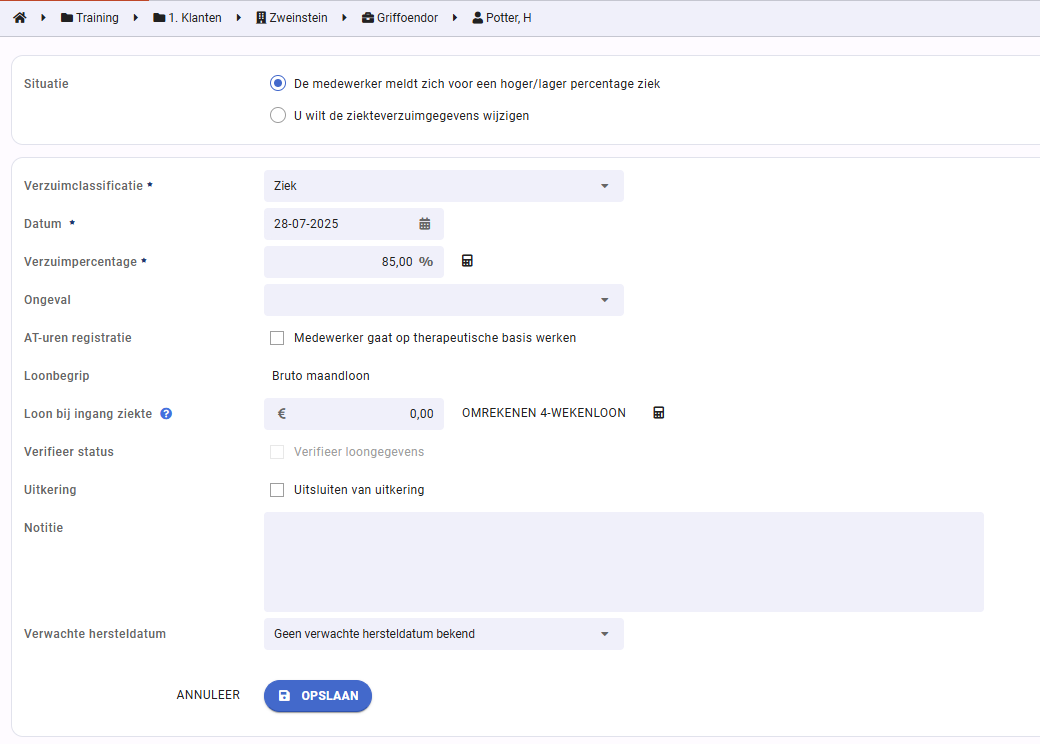
Task: Click Omrekenen 4-wekenloon
Action: click(x=544, y=413)
